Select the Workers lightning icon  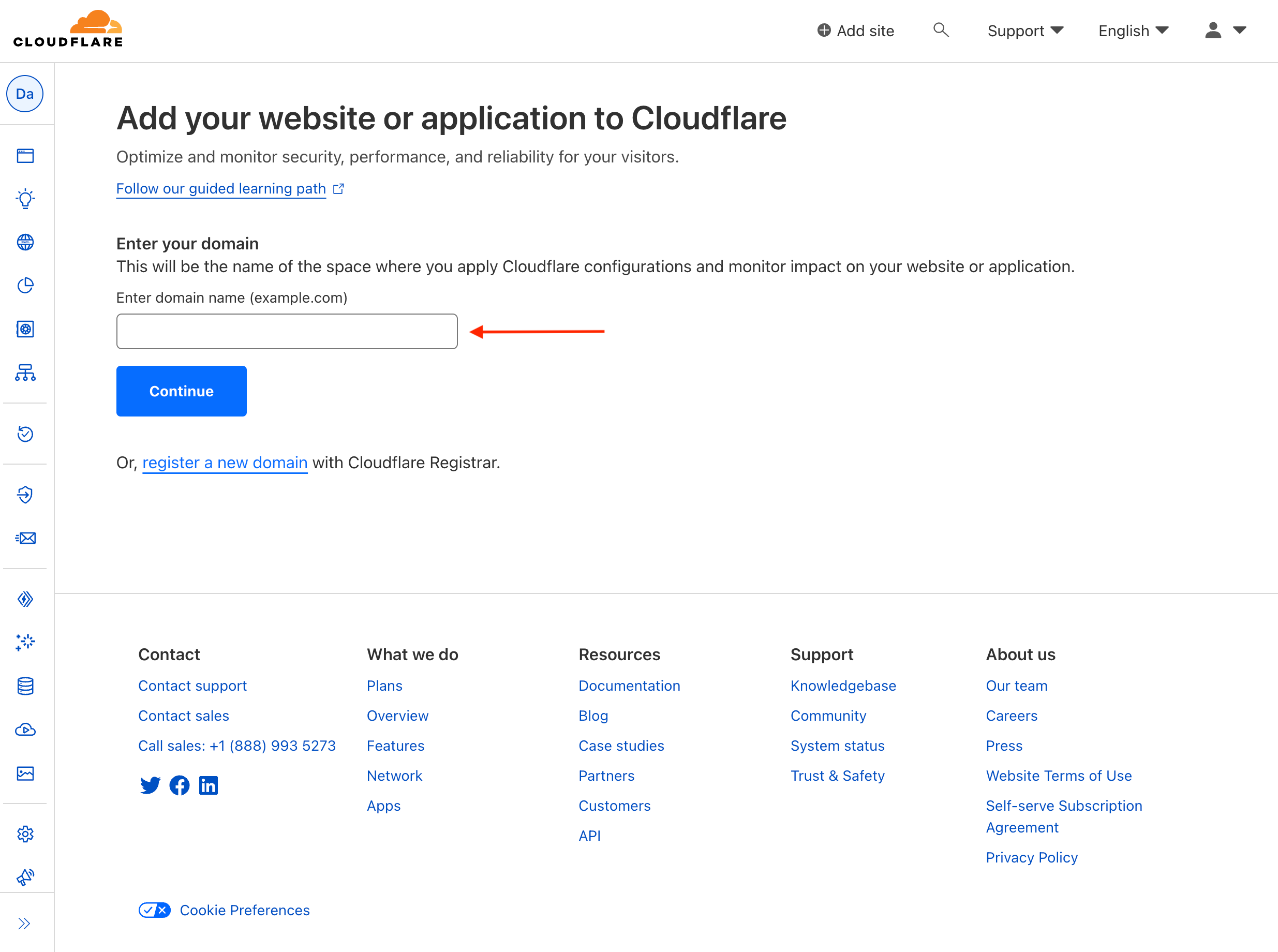25,599
